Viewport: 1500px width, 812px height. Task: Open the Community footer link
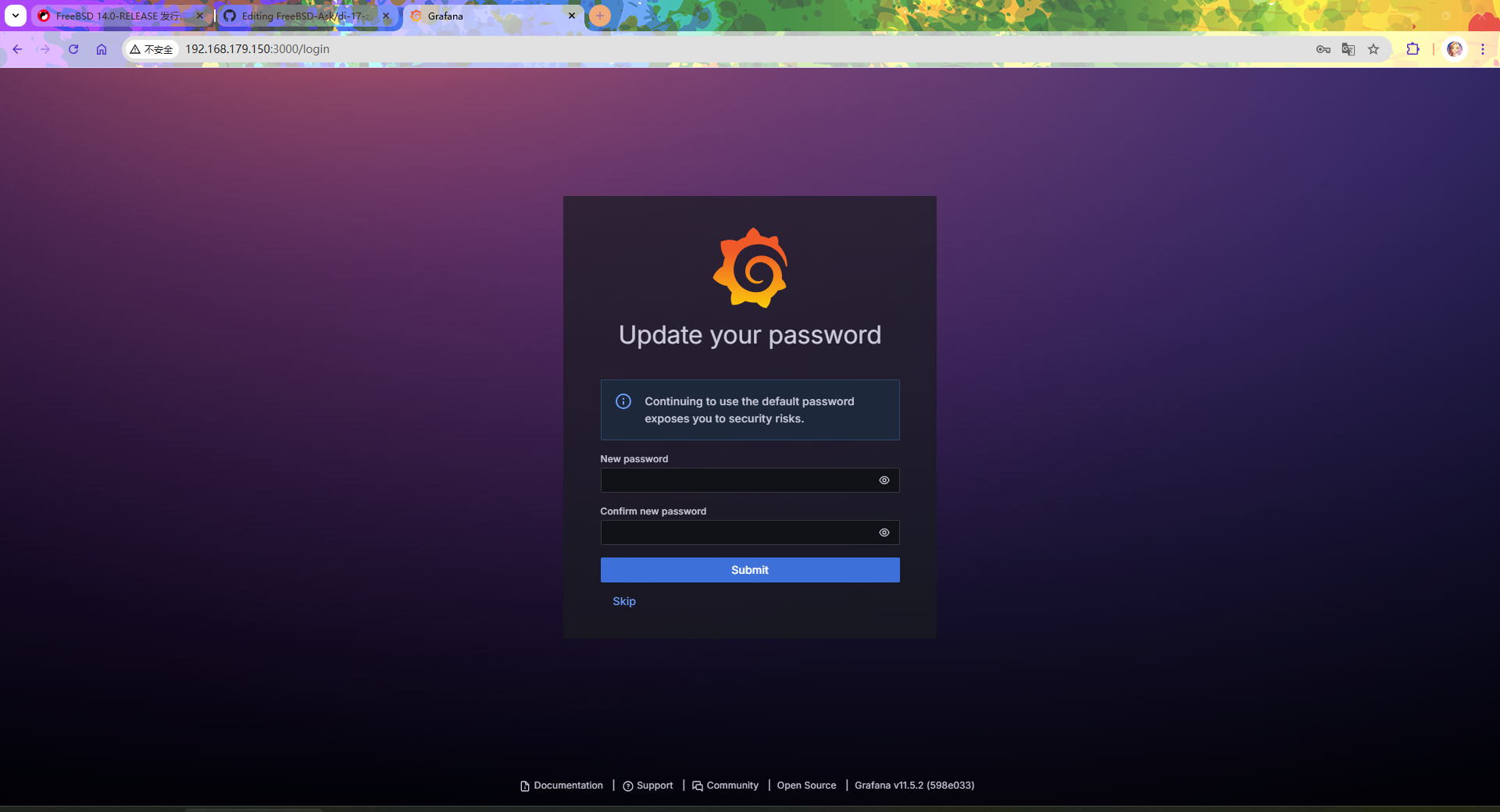(x=725, y=785)
